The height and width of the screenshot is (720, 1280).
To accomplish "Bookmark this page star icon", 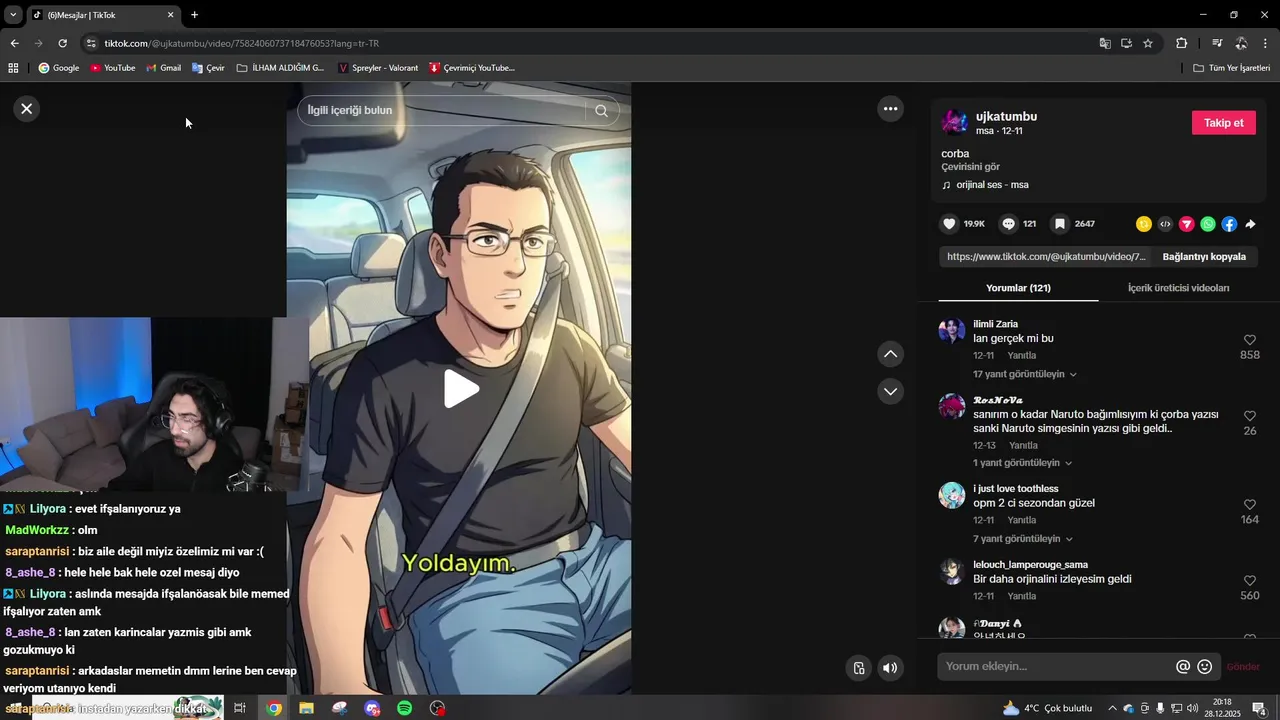I will point(1148,43).
